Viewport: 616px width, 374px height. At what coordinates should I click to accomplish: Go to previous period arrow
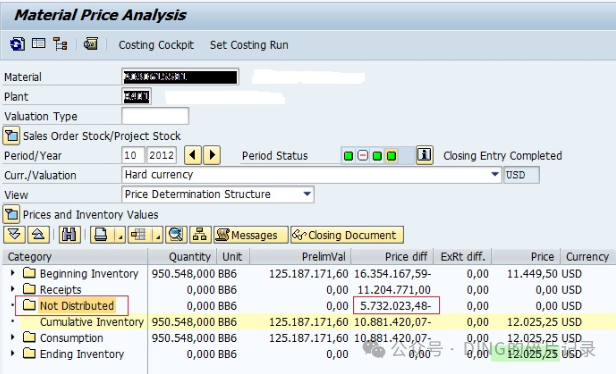(x=192, y=155)
